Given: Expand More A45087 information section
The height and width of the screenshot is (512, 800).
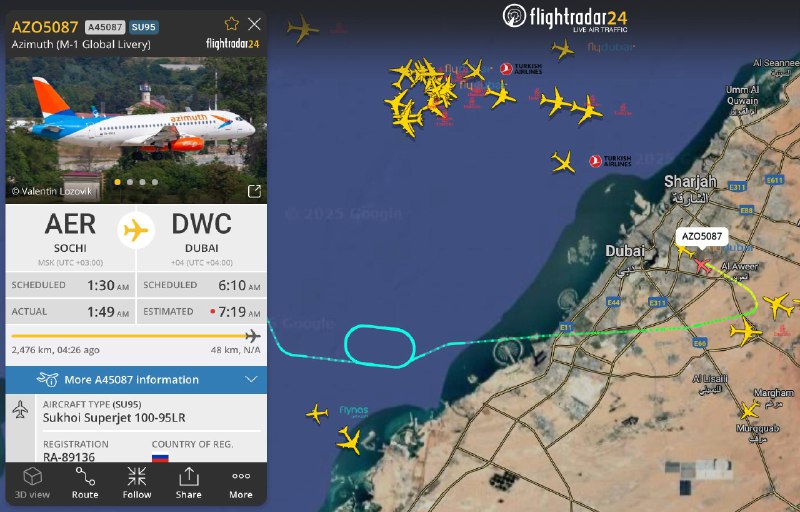Looking at the screenshot, I should pyautogui.click(x=136, y=379).
